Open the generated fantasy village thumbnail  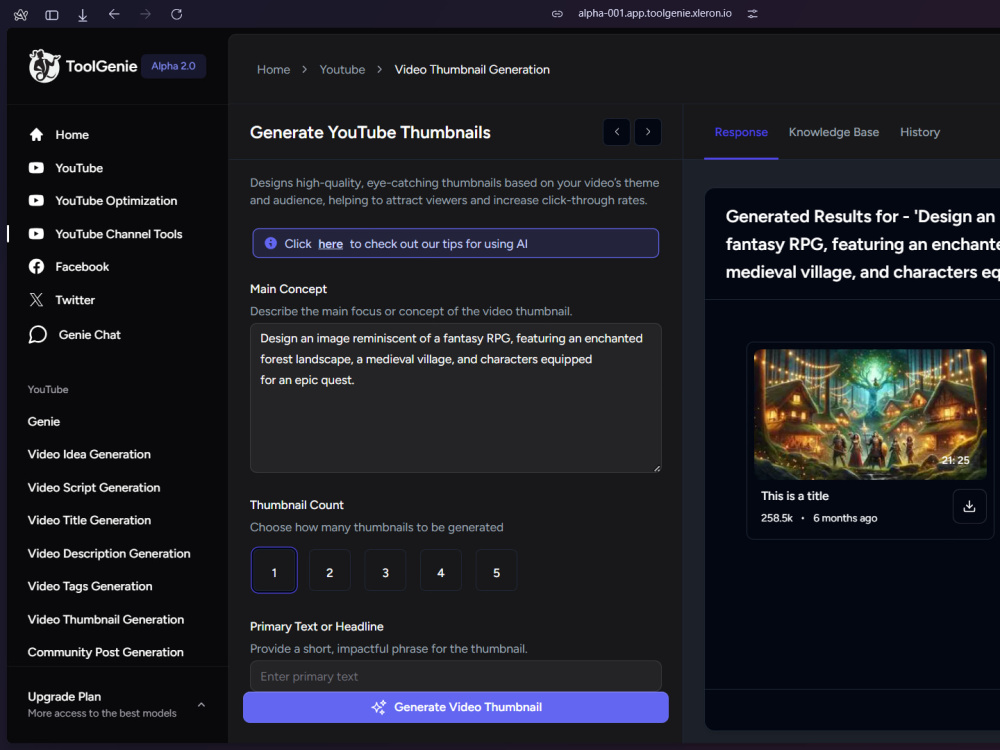(x=870, y=414)
